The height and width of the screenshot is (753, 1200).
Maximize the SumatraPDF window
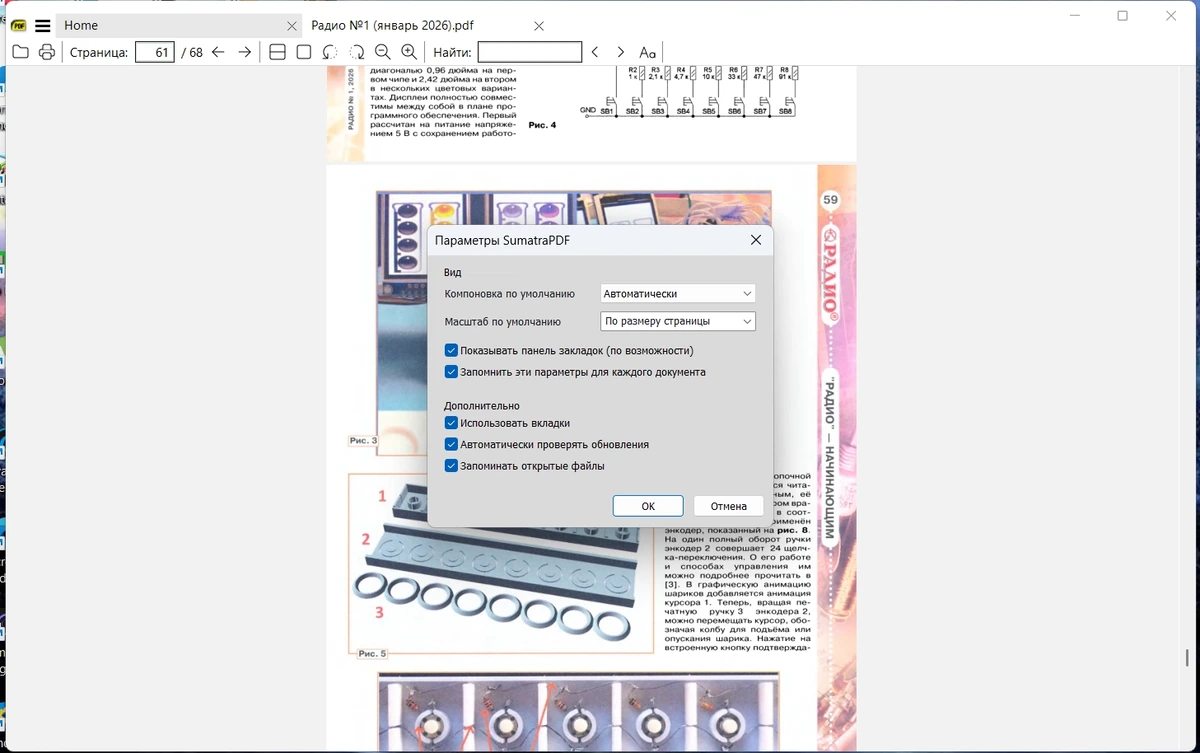coord(1122,16)
